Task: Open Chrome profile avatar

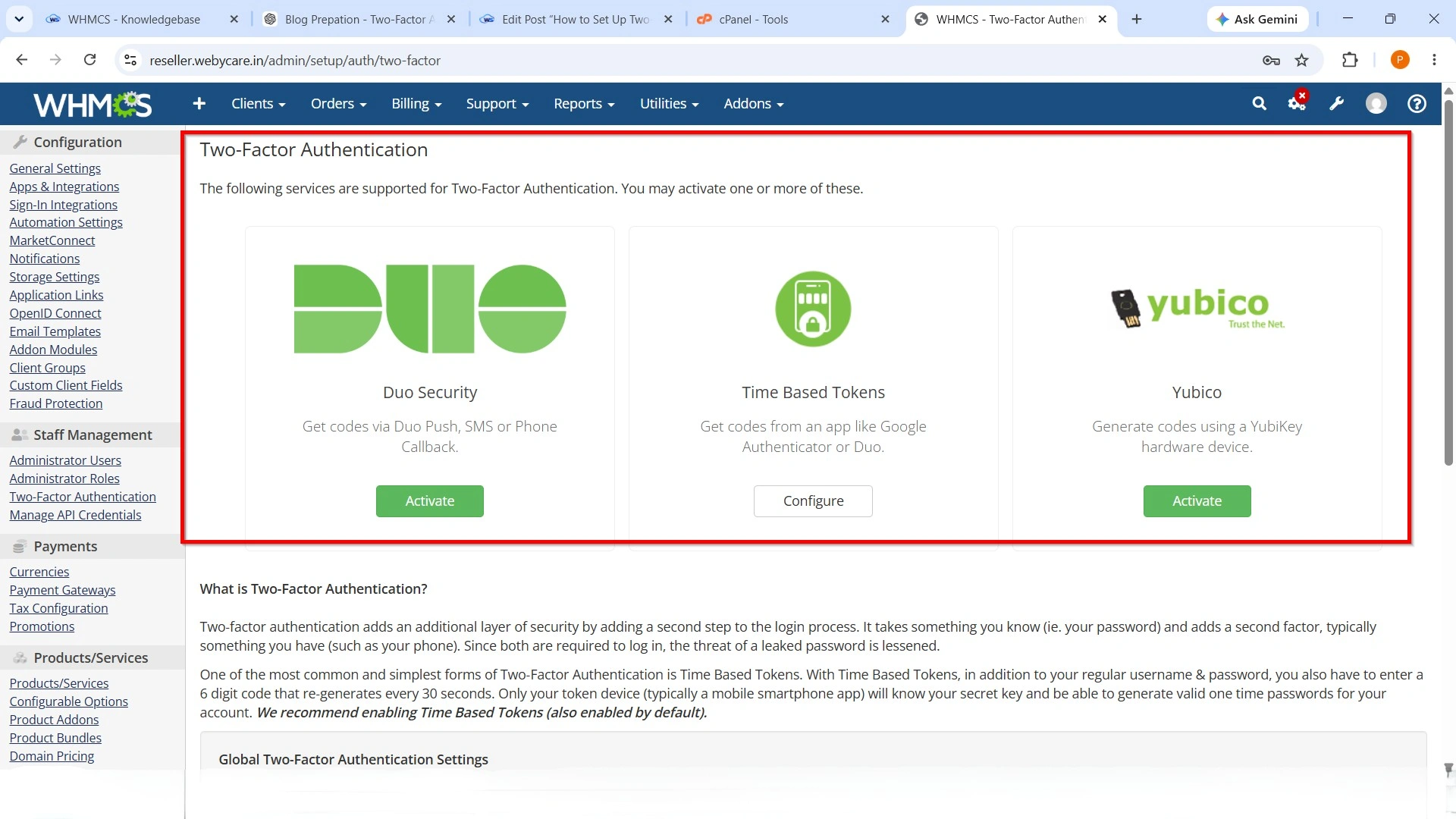Action: [x=1400, y=60]
